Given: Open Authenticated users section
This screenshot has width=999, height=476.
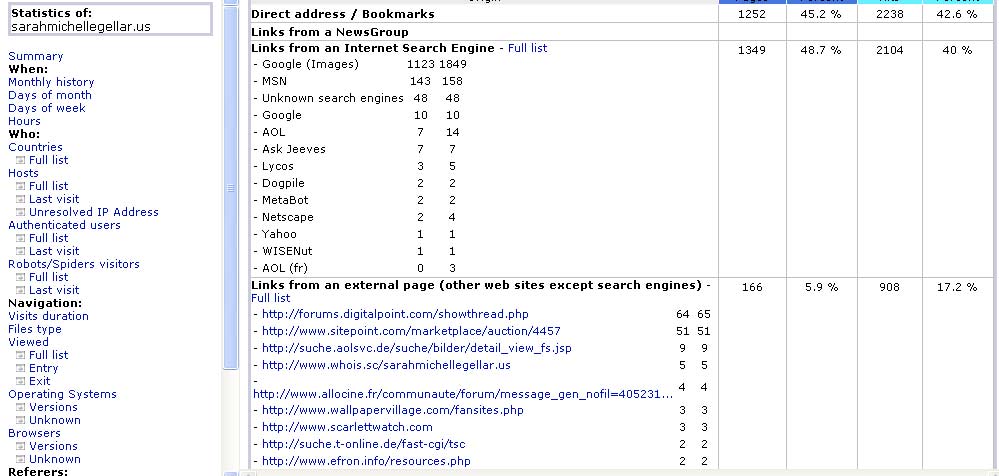Looking at the screenshot, I should (64, 225).
